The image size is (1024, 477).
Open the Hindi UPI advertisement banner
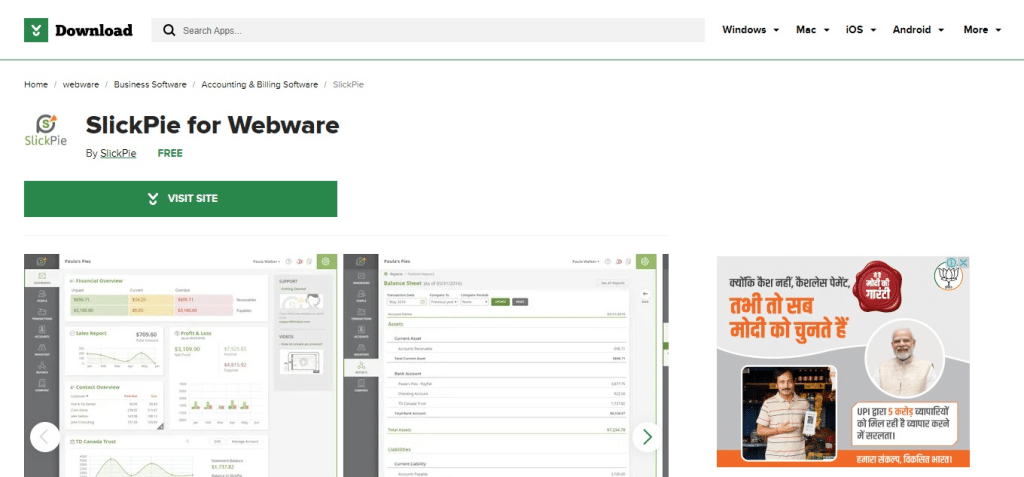pos(843,362)
